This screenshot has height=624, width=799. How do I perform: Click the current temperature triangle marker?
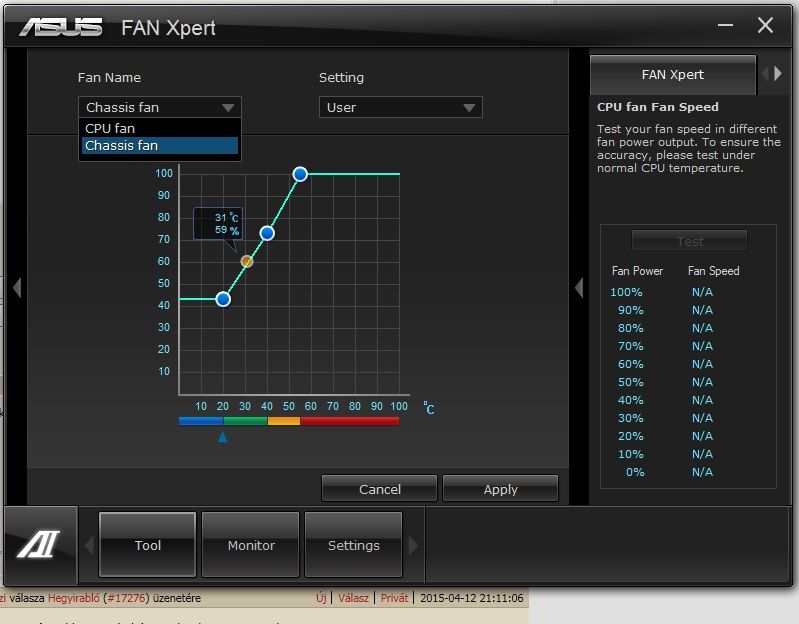(x=223, y=437)
